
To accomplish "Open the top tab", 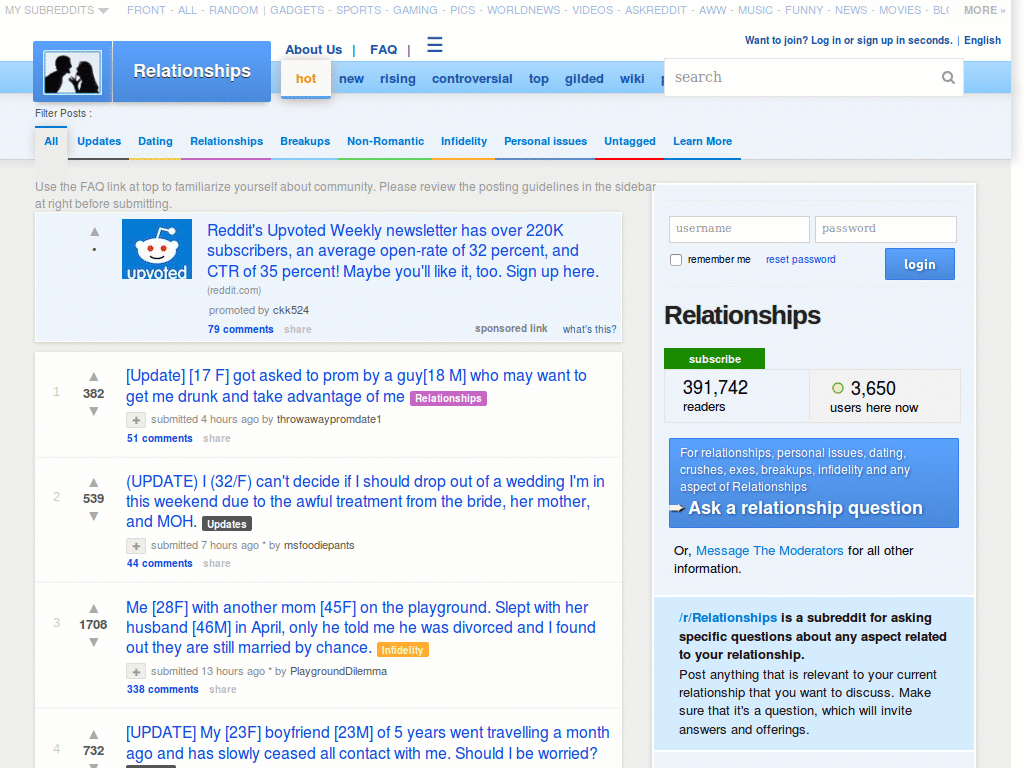I will coord(539,79).
